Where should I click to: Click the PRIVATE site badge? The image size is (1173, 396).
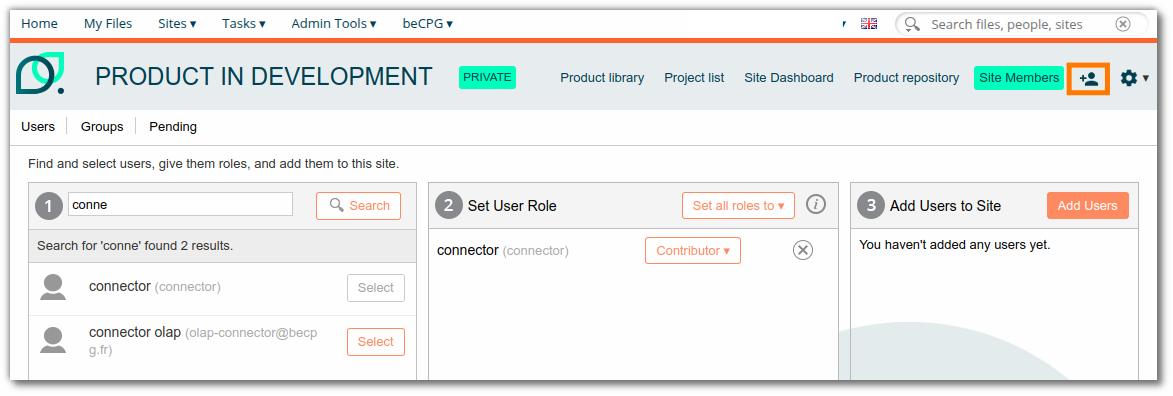pos(487,77)
